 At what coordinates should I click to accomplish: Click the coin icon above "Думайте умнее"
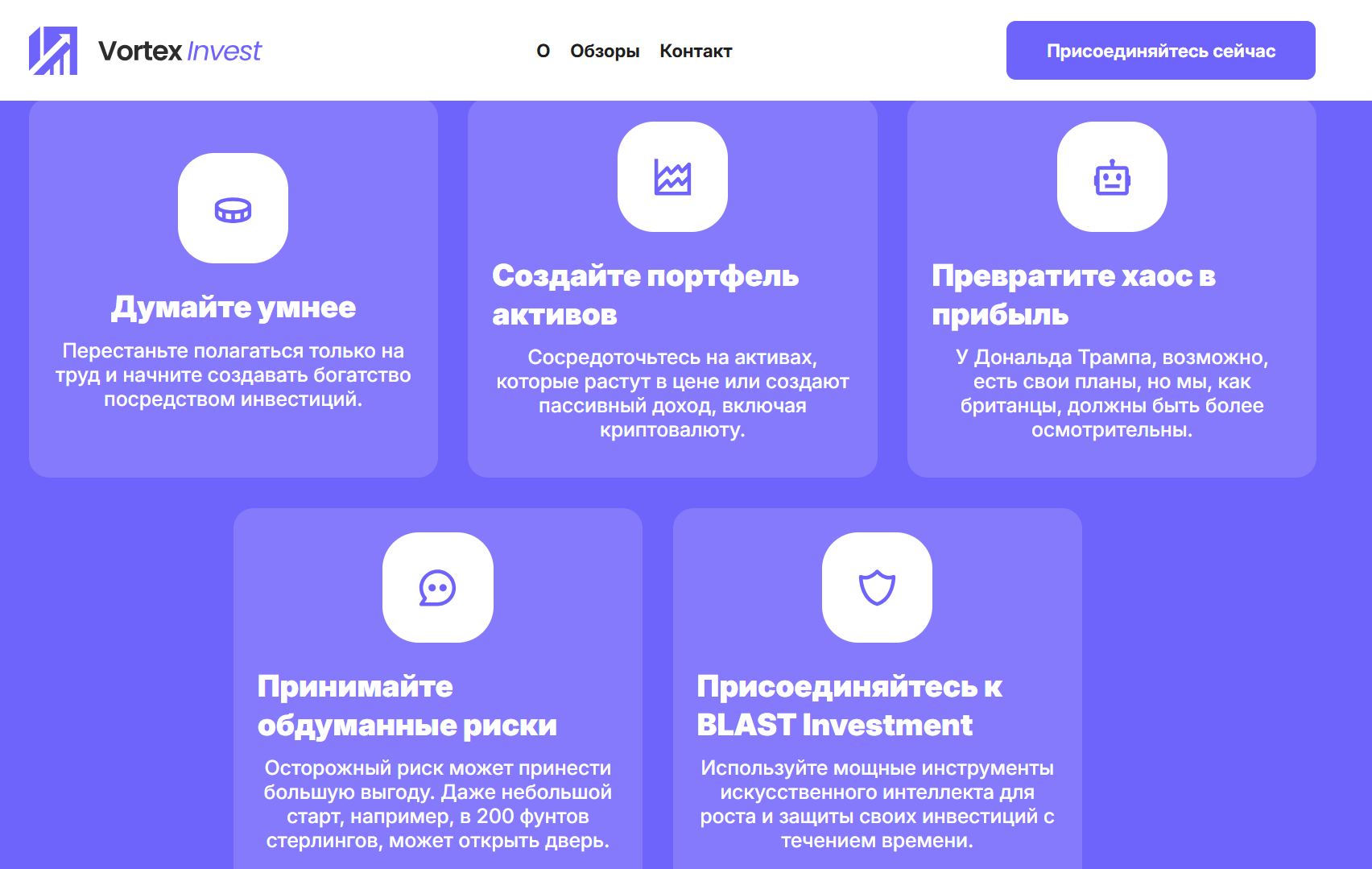(233, 209)
